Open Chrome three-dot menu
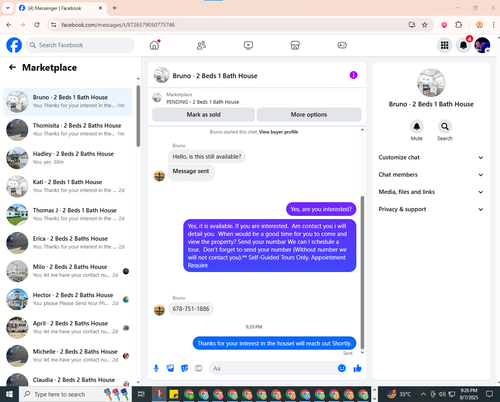The width and height of the screenshot is (500, 402). (x=494, y=25)
